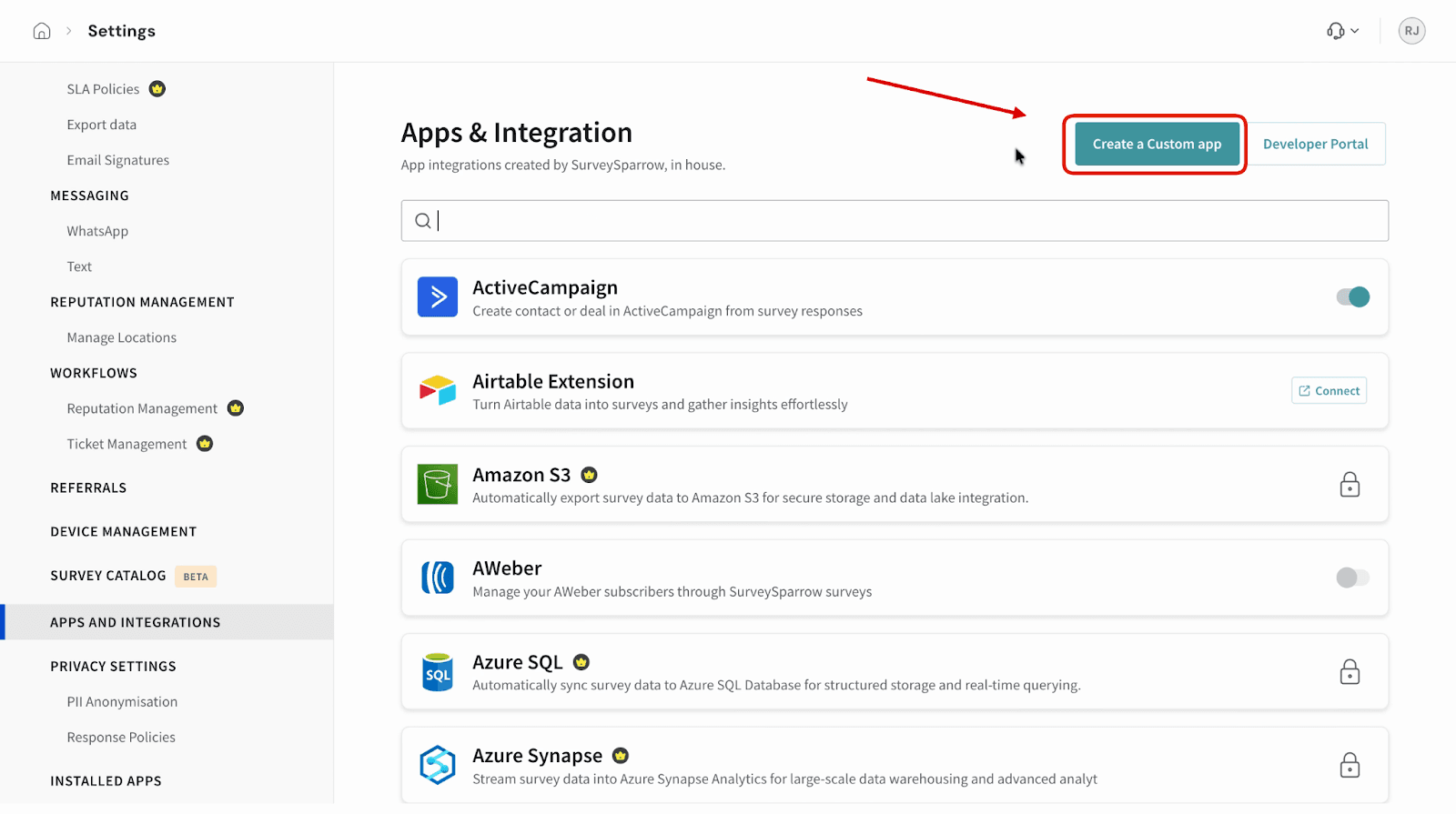
Task: Click the Airtable data description text
Action: point(660,405)
